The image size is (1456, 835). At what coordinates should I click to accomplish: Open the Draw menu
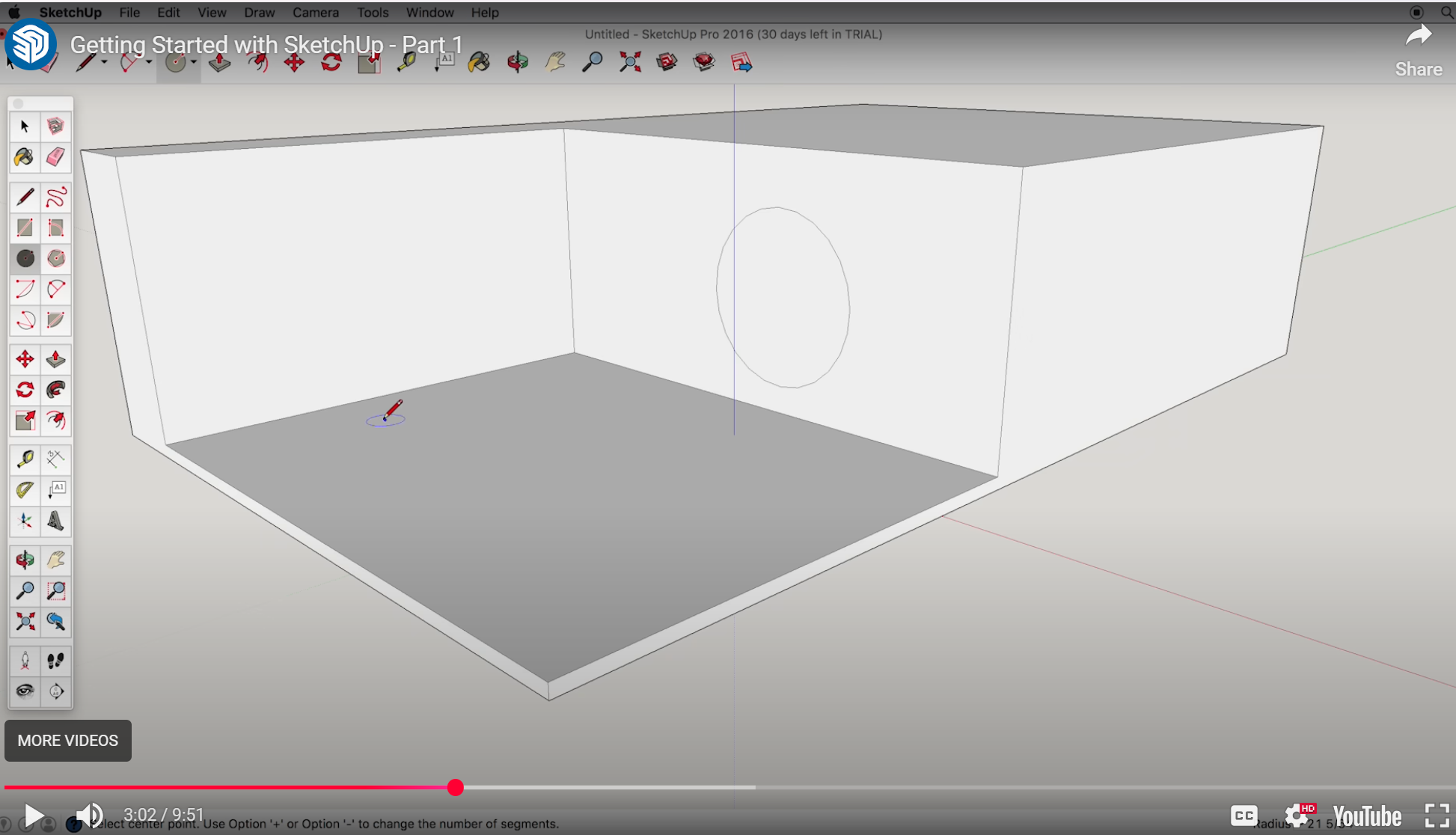pyautogui.click(x=259, y=12)
